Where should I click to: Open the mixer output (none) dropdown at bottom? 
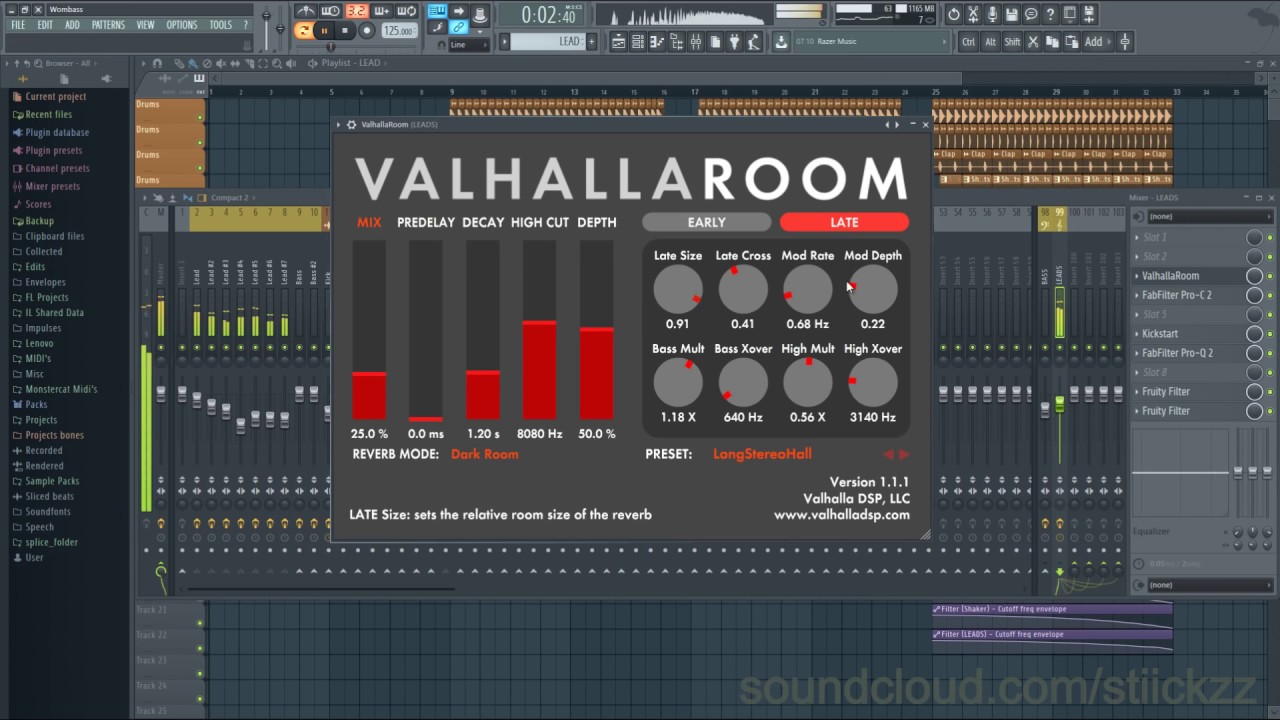(x=1209, y=585)
